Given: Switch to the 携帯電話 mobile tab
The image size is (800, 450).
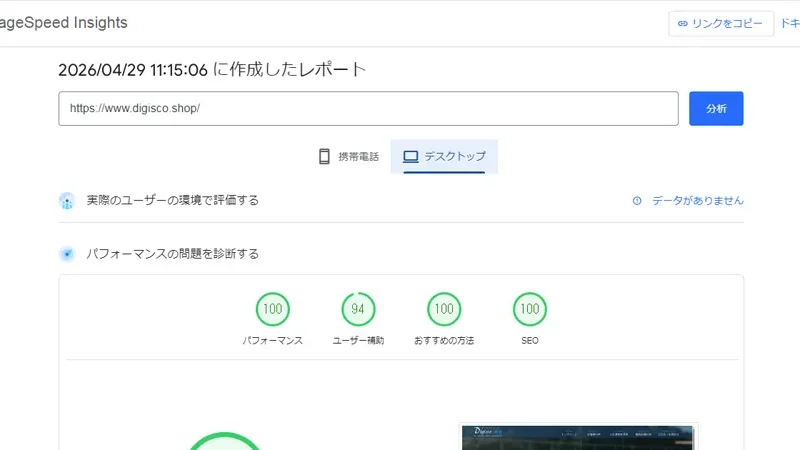Looking at the screenshot, I should [349, 157].
